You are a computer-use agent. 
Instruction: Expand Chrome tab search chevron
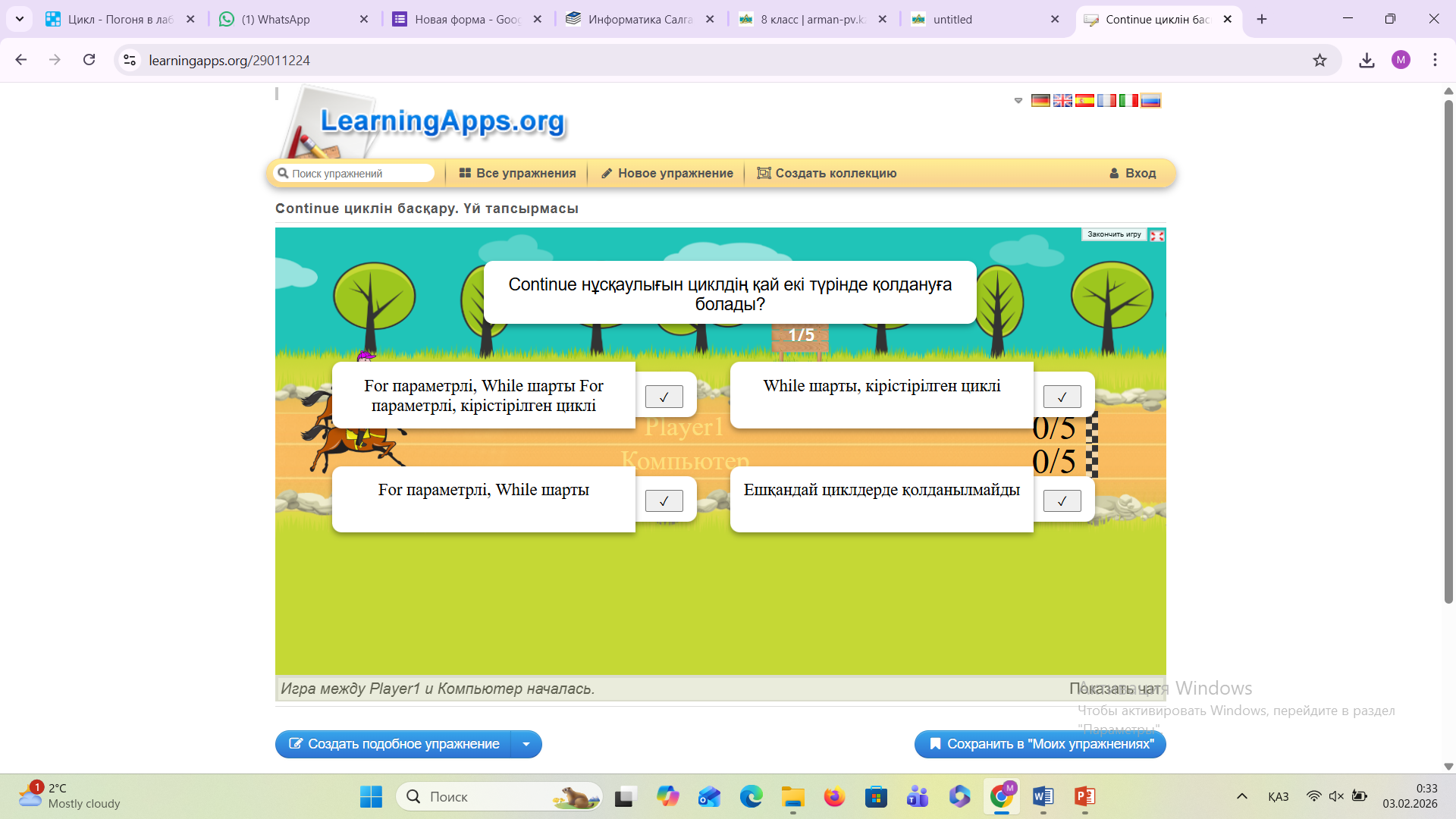pyautogui.click(x=20, y=19)
